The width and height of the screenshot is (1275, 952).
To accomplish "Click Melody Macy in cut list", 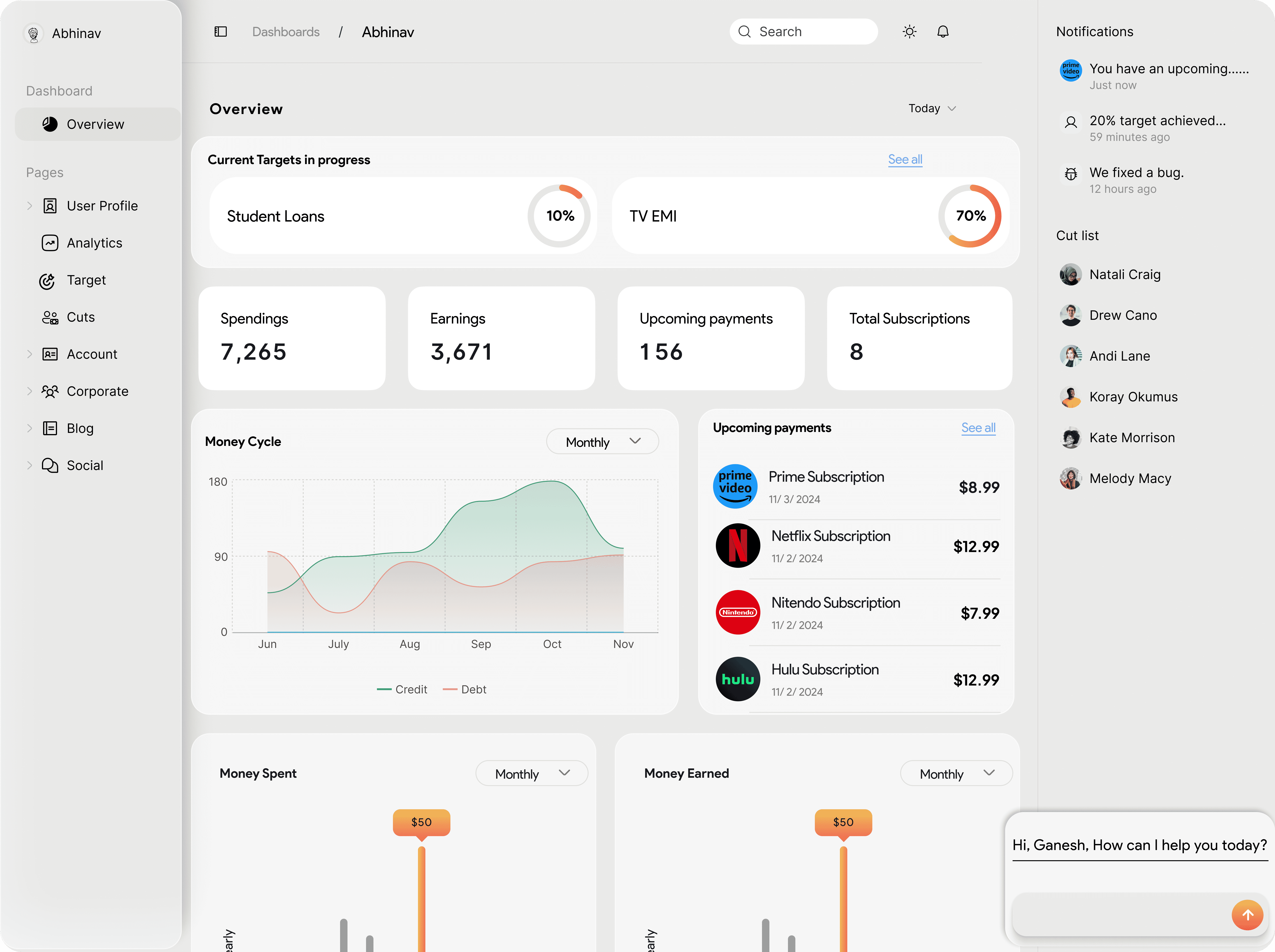I will pos(1116,479).
